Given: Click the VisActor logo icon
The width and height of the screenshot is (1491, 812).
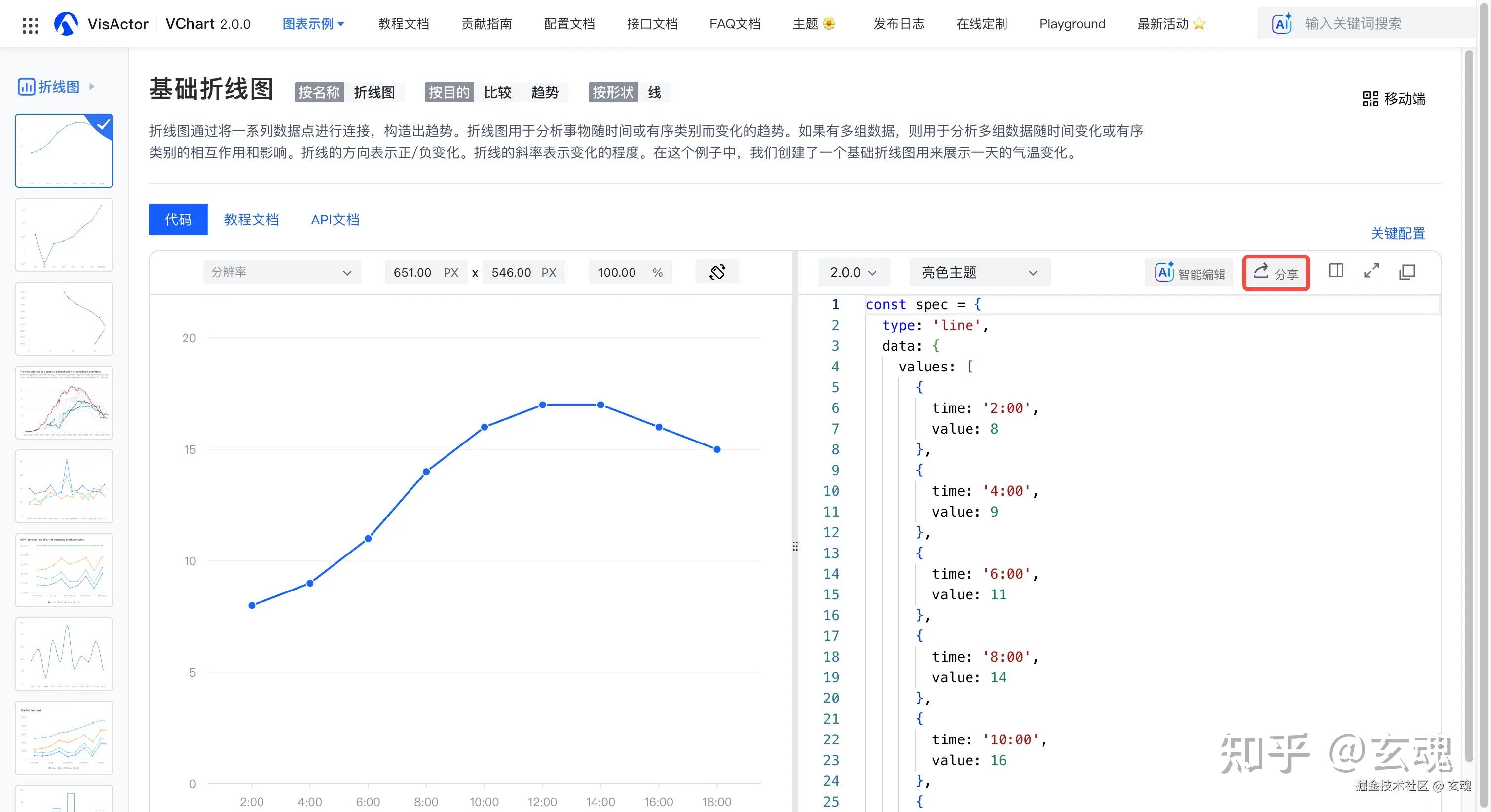Looking at the screenshot, I should point(66,24).
